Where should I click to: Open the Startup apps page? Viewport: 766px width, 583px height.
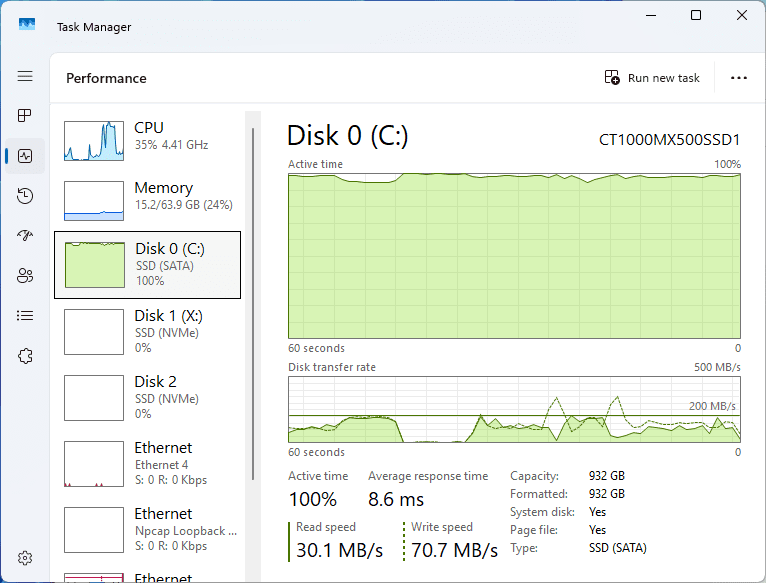(x=25, y=236)
